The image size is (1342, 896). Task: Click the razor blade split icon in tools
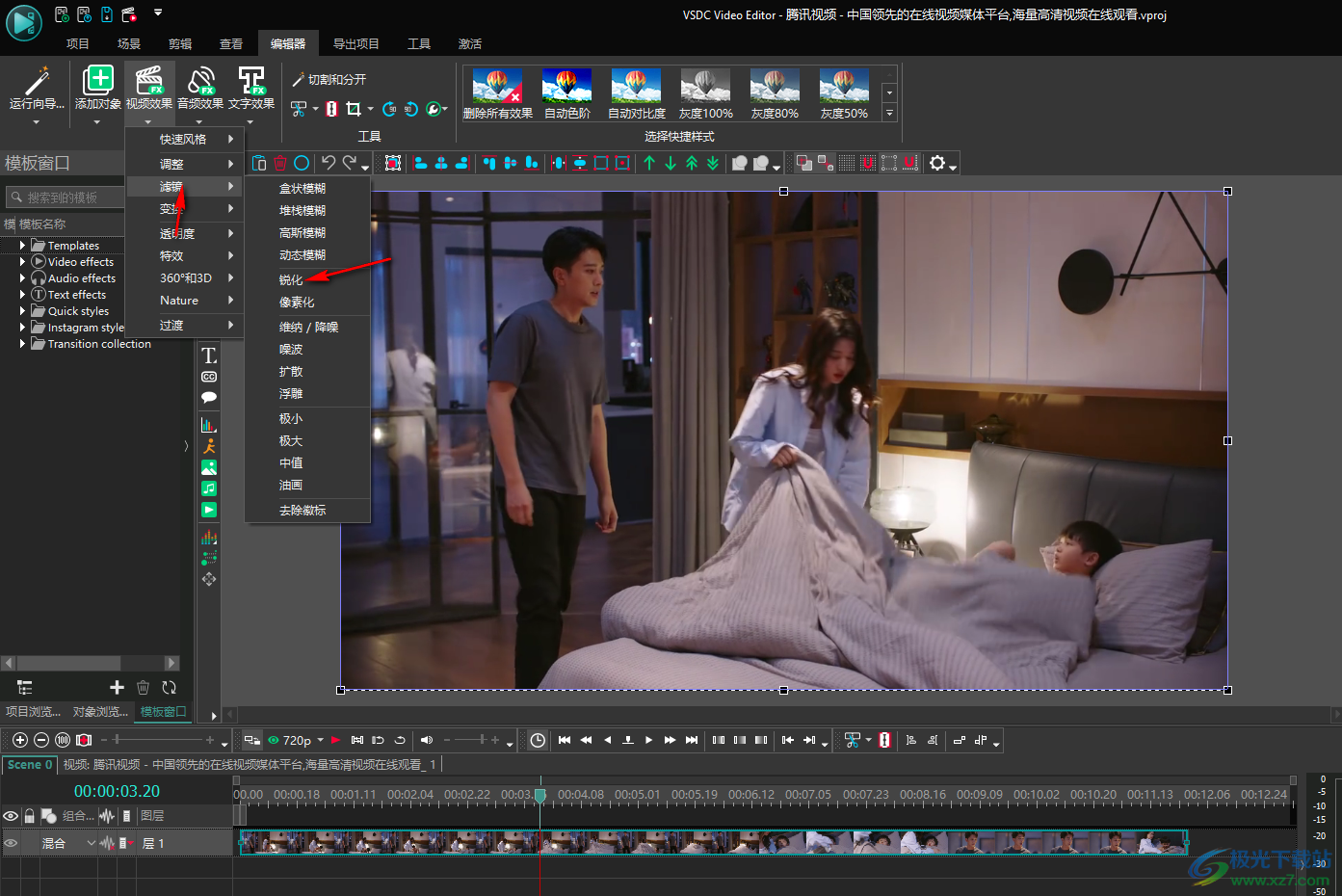click(331, 109)
